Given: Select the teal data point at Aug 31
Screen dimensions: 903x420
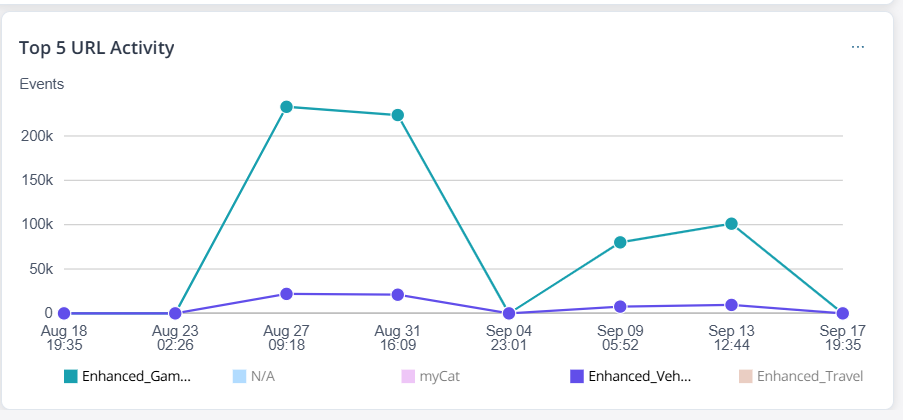Looking at the screenshot, I should [x=397, y=115].
